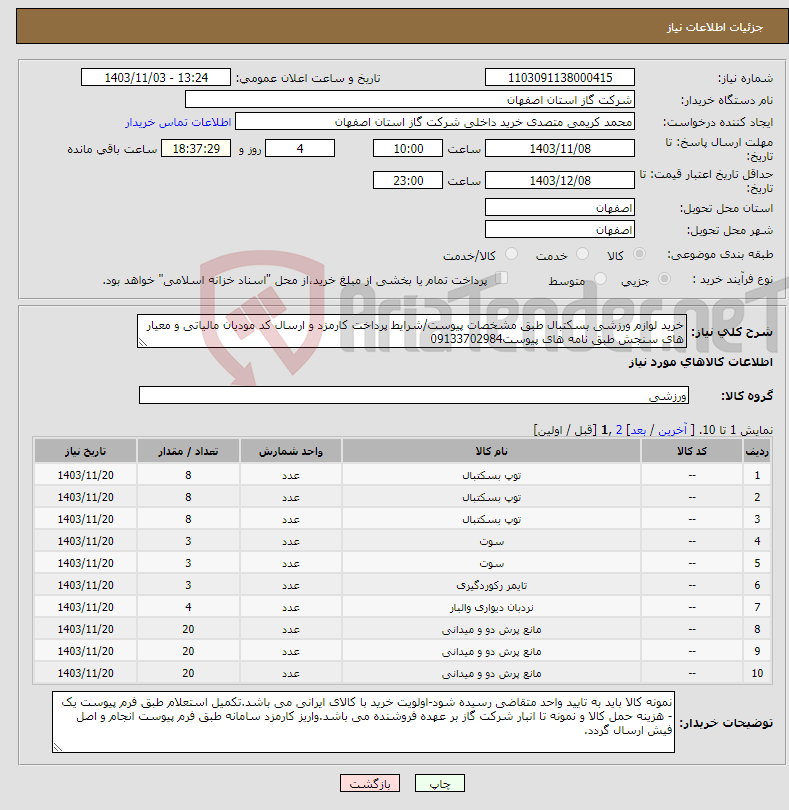Click the delivery province field اصفهان
Image resolution: width=789 pixels, height=810 pixels.
[560, 208]
